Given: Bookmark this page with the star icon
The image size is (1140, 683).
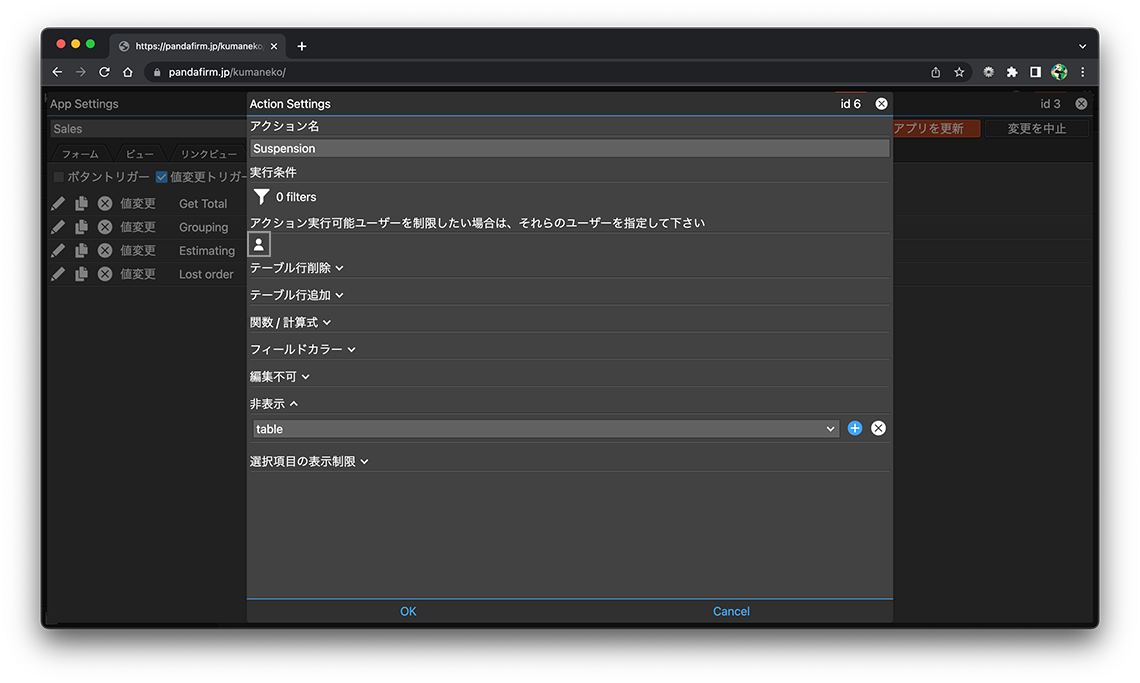Looking at the screenshot, I should (959, 72).
